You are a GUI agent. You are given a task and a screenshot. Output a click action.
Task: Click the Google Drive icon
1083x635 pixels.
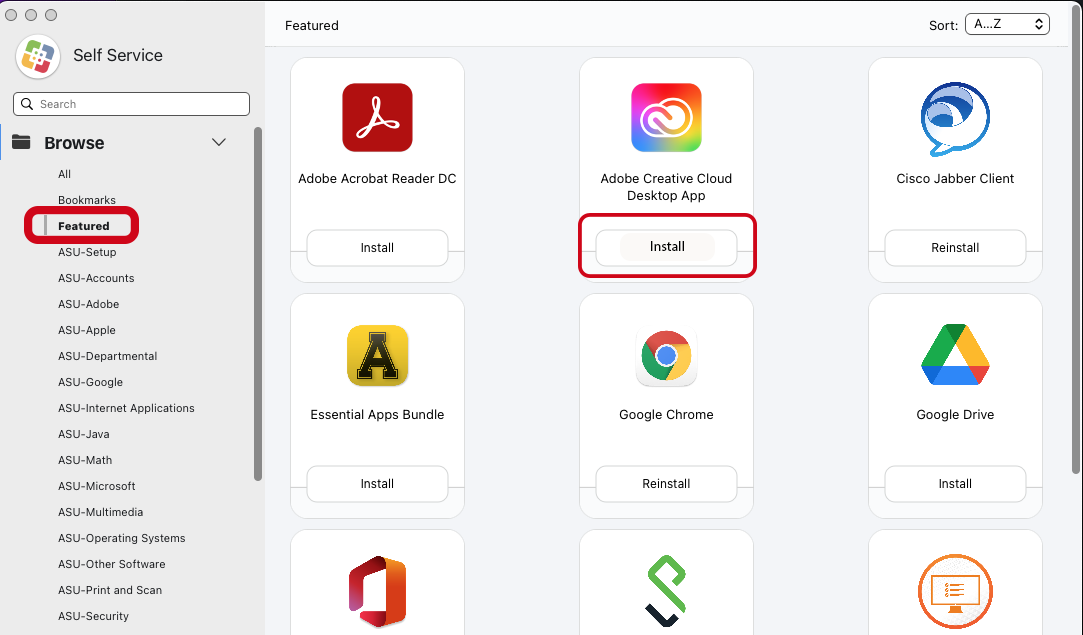955,354
